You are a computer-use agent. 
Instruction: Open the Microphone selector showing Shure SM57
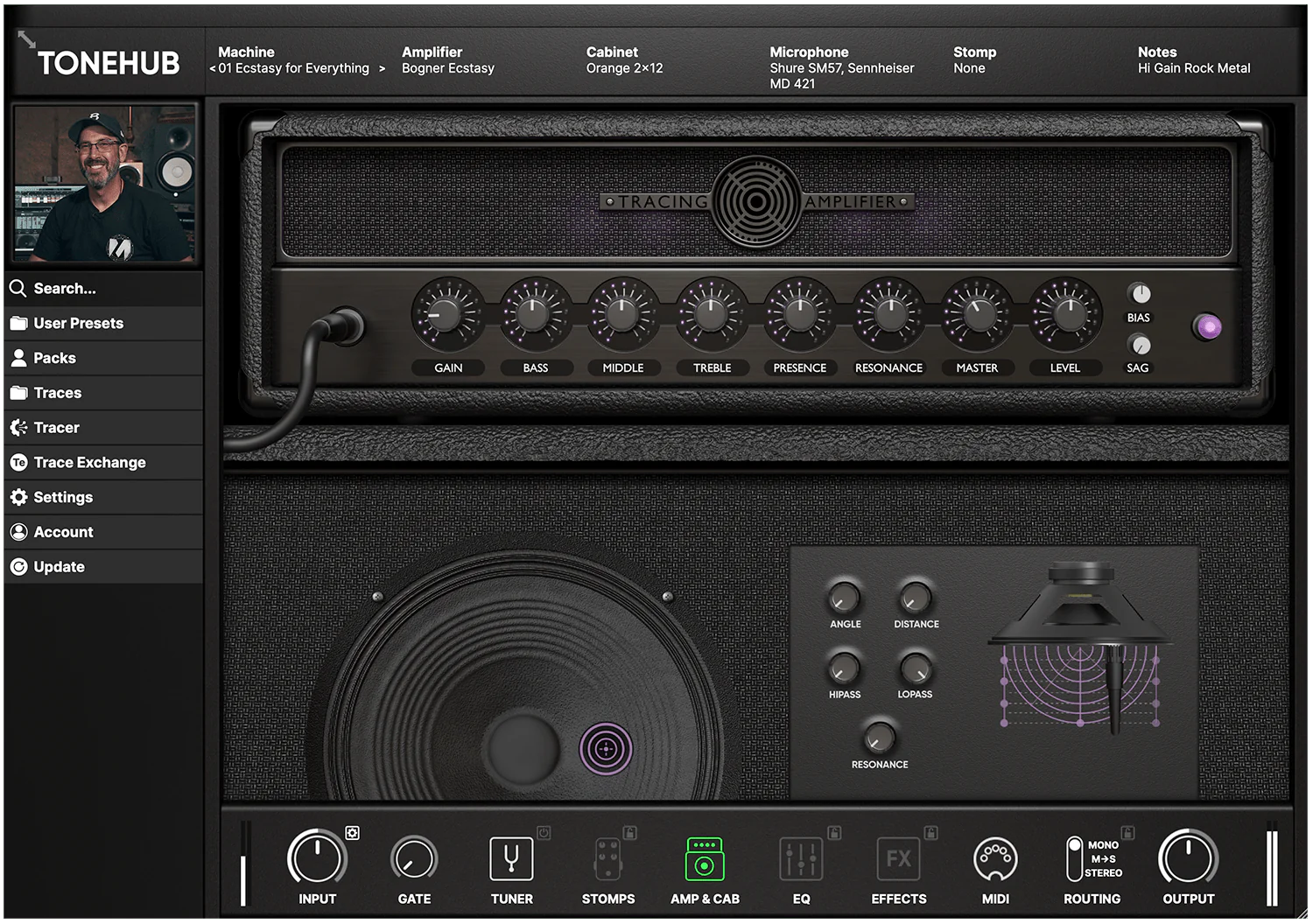842,68
